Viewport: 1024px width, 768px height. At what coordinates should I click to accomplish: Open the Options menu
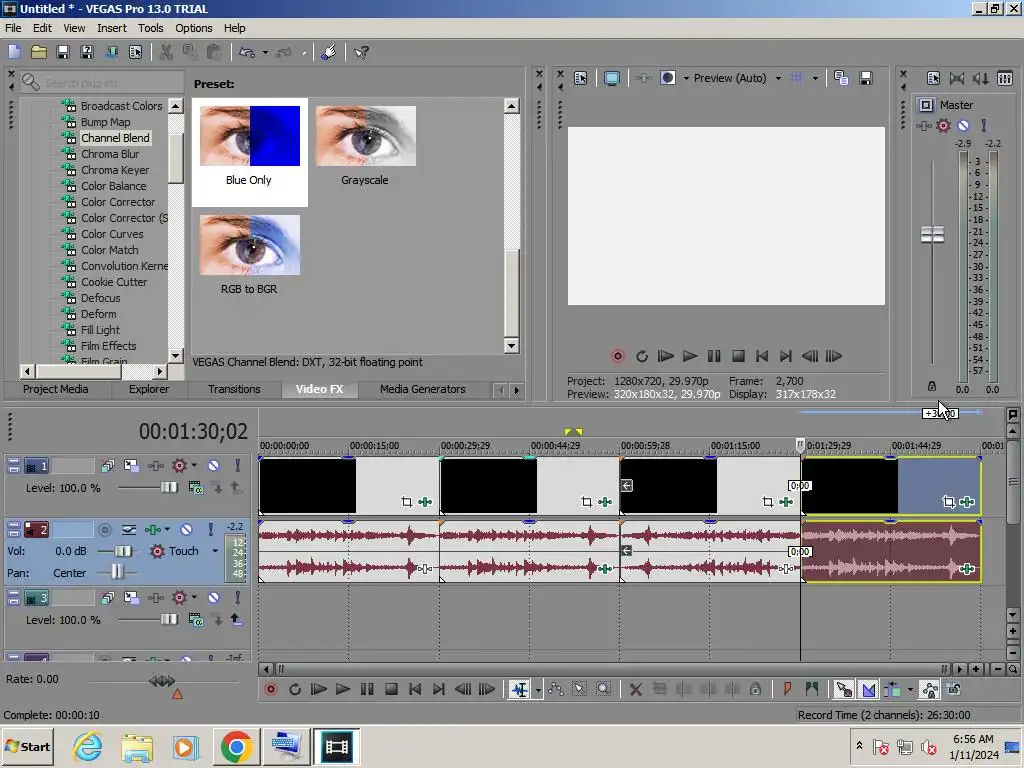[x=193, y=28]
